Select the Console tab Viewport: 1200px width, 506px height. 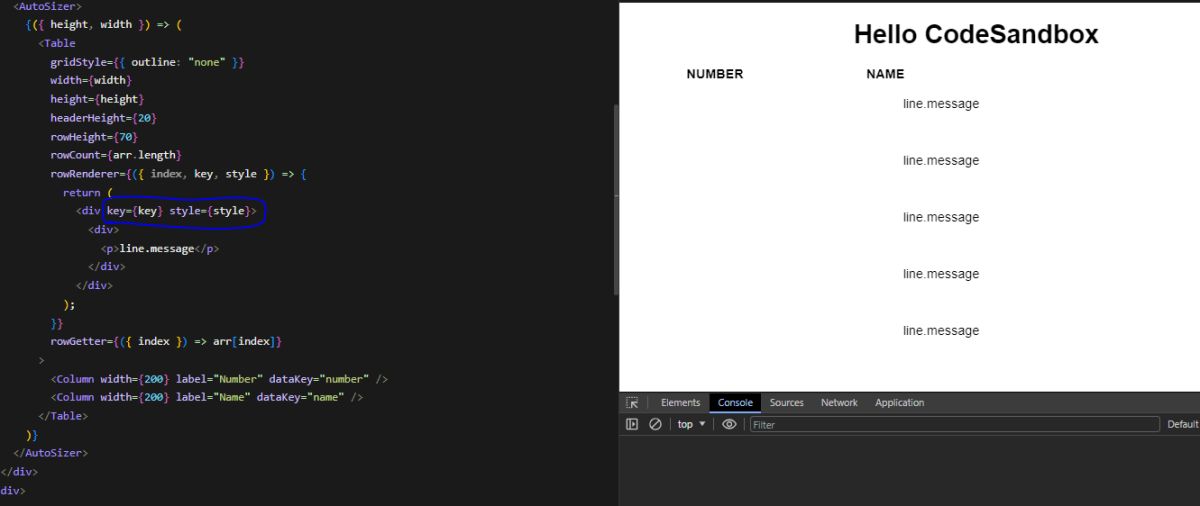tap(735, 403)
